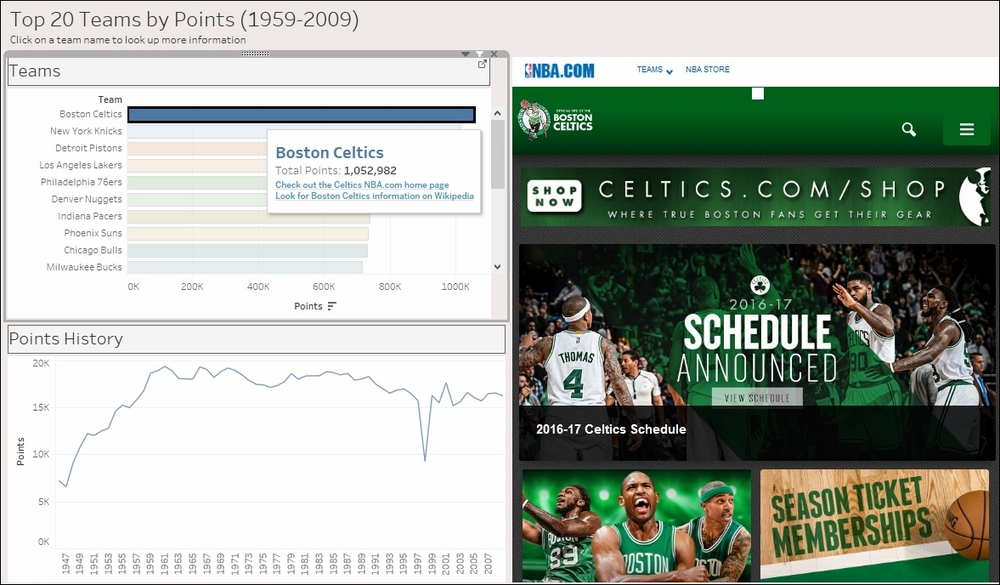Open the NBA STORE link

707,70
